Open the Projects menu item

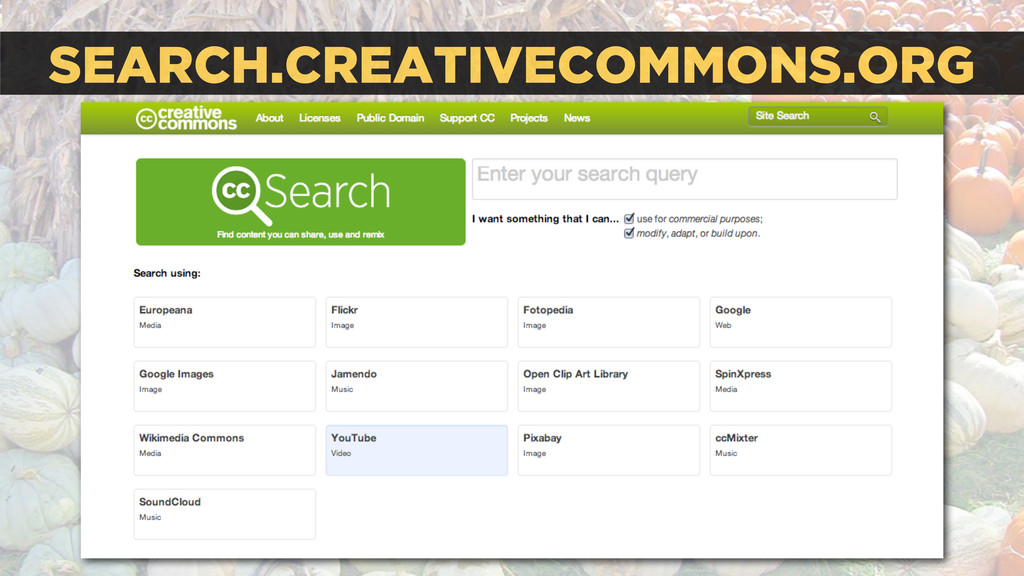coord(528,118)
